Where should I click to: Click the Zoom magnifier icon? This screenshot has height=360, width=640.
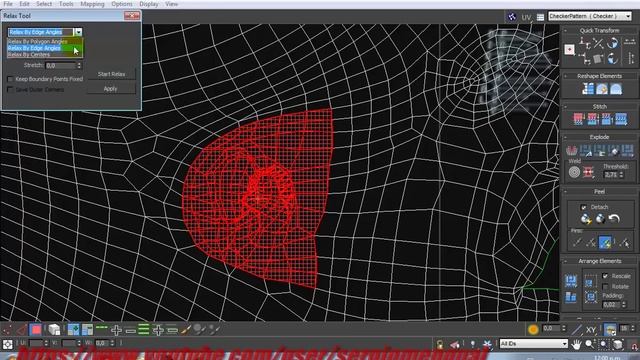click(x=589, y=344)
